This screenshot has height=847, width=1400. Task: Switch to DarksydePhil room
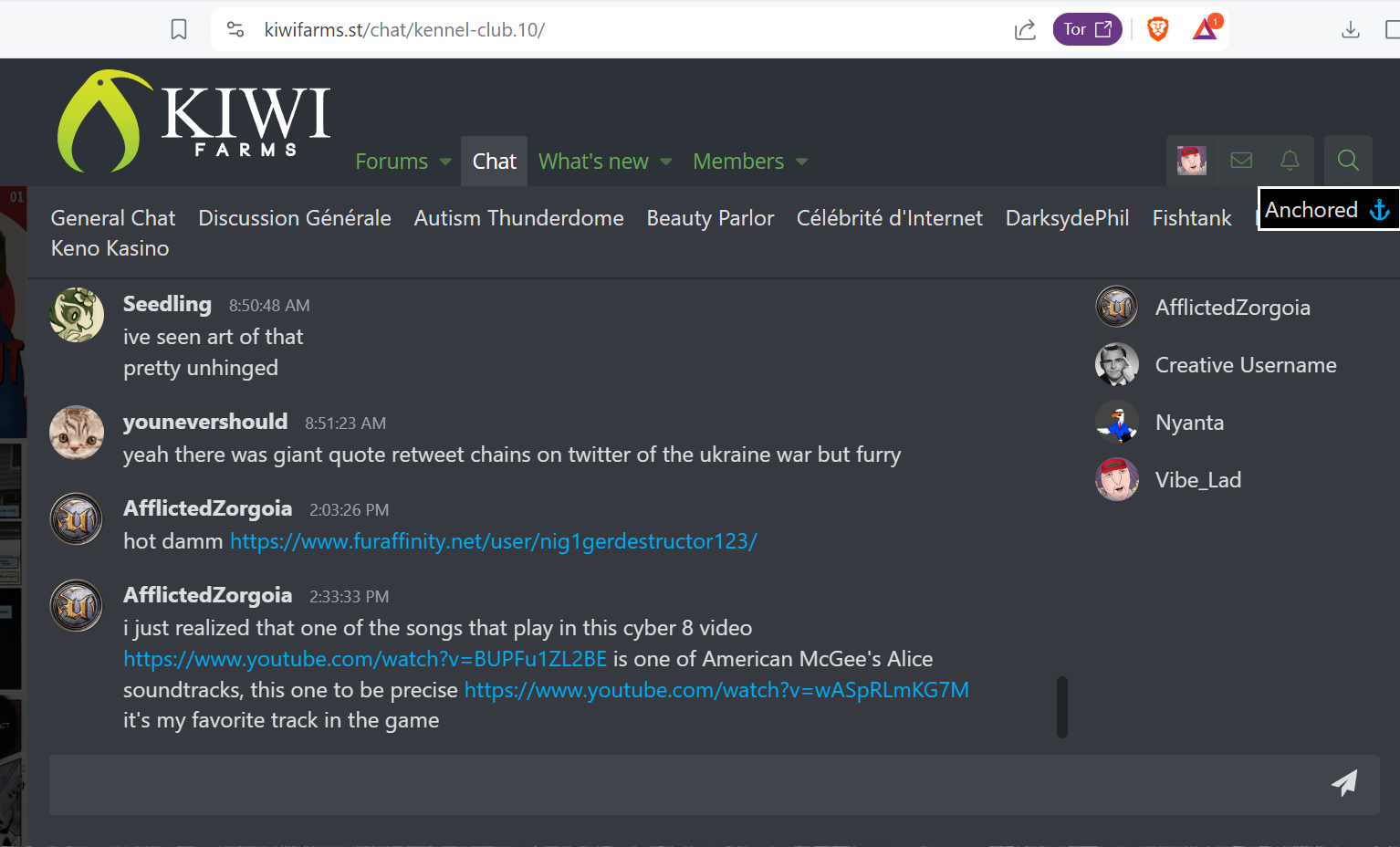click(x=1067, y=218)
